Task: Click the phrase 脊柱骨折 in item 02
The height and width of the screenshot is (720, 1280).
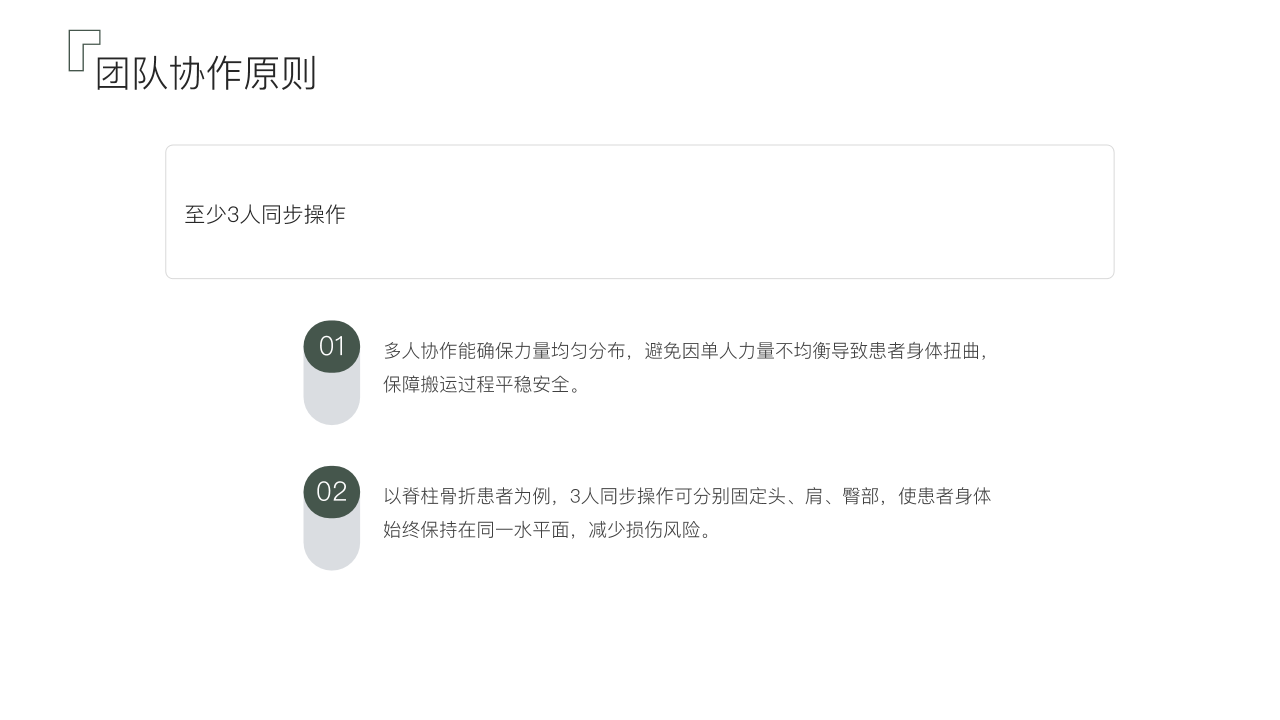Action: click(439, 496)
